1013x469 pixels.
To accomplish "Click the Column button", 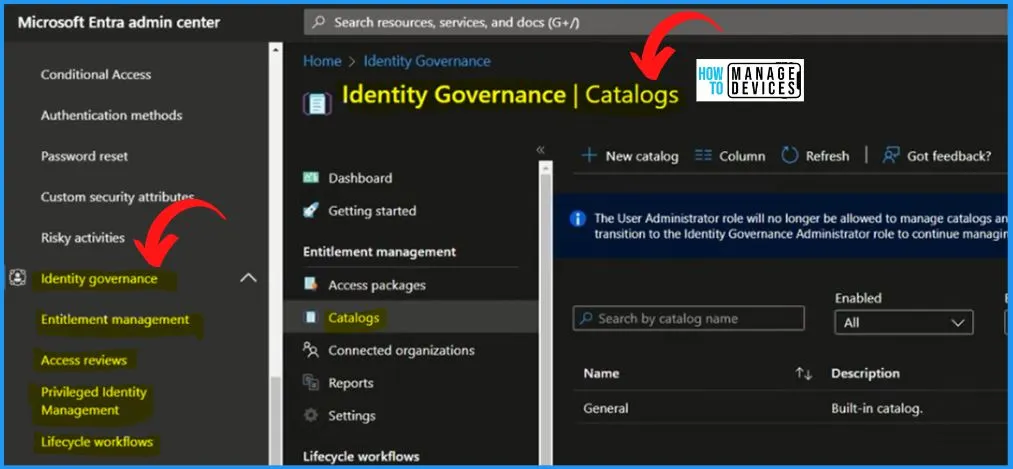I will pos(730,156).
